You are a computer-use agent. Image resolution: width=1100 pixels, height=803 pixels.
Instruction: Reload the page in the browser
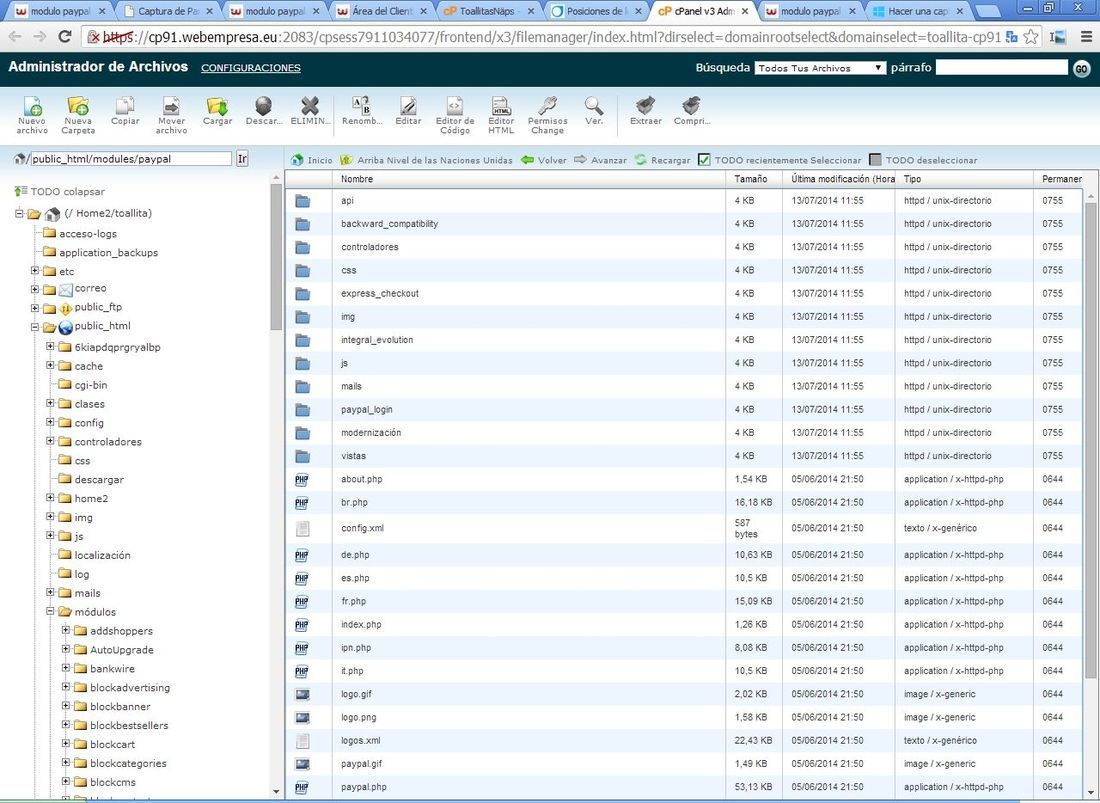pyautogui.click(x=65, y=36)
